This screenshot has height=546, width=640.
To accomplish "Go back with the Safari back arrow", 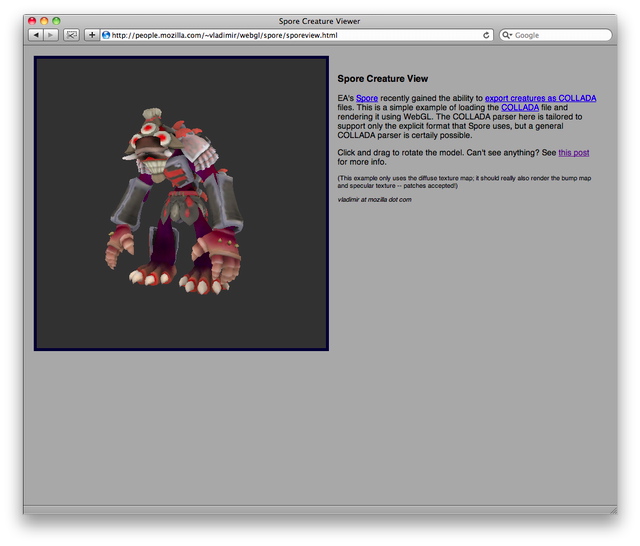I will click(x=36, y=35).
